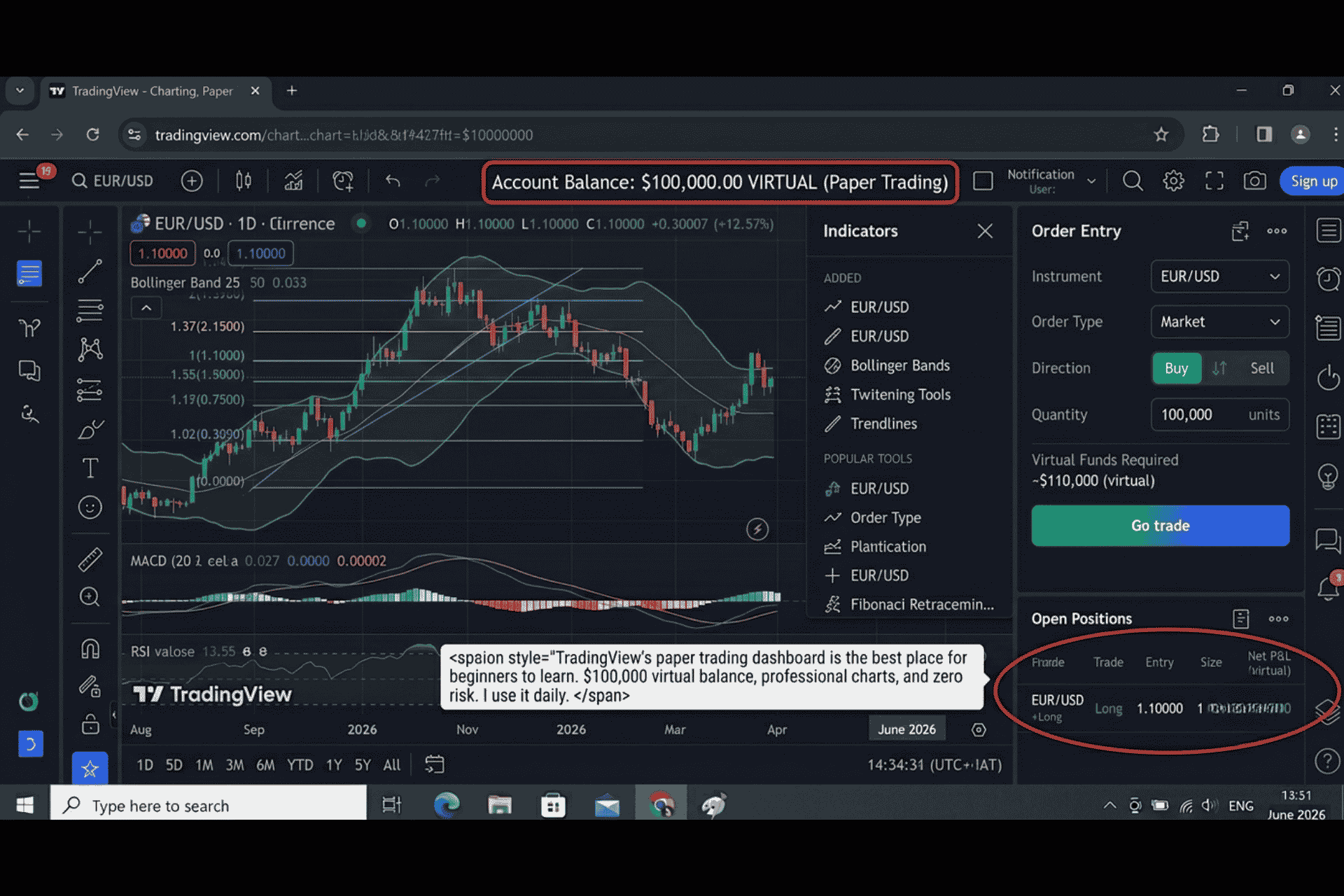Viewport: 1344px width, 896px height.
Task: Open ideas lightbulb on right sidebar
Action: click(x=1328, y=477)
